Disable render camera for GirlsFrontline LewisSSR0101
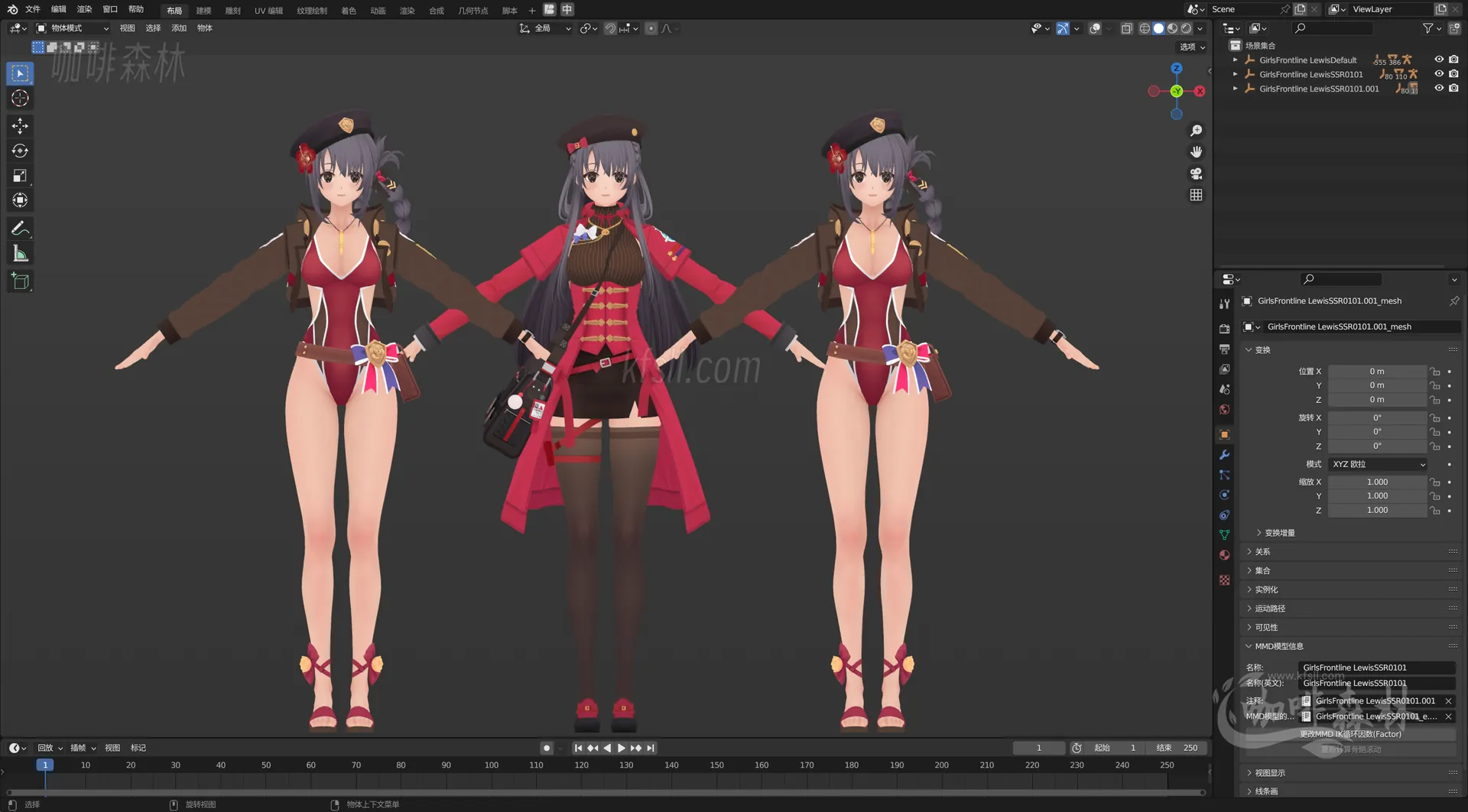 click(1455, 74)
